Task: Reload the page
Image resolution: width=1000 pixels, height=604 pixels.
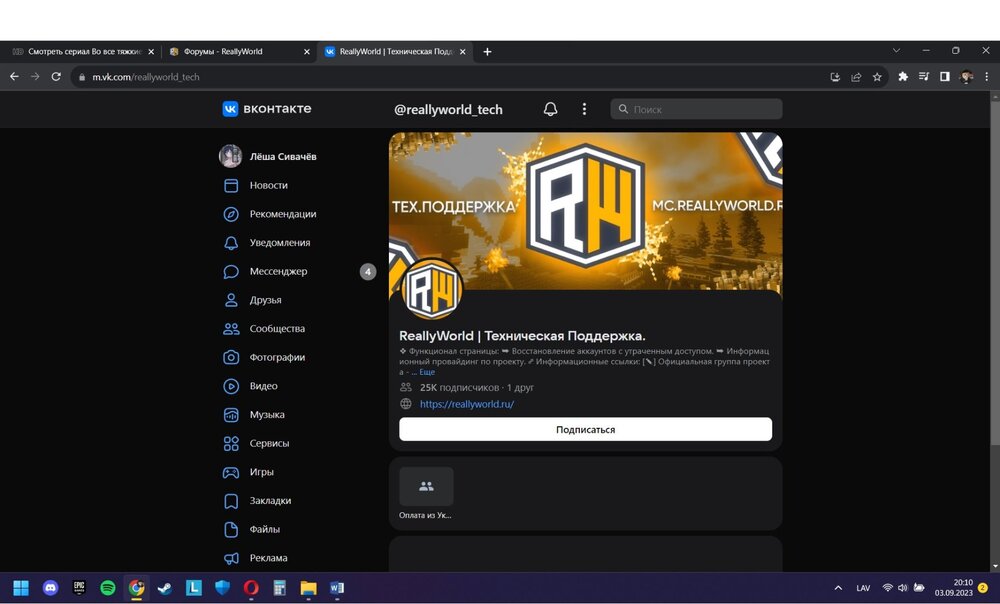Action: click(x=56, y=77)
